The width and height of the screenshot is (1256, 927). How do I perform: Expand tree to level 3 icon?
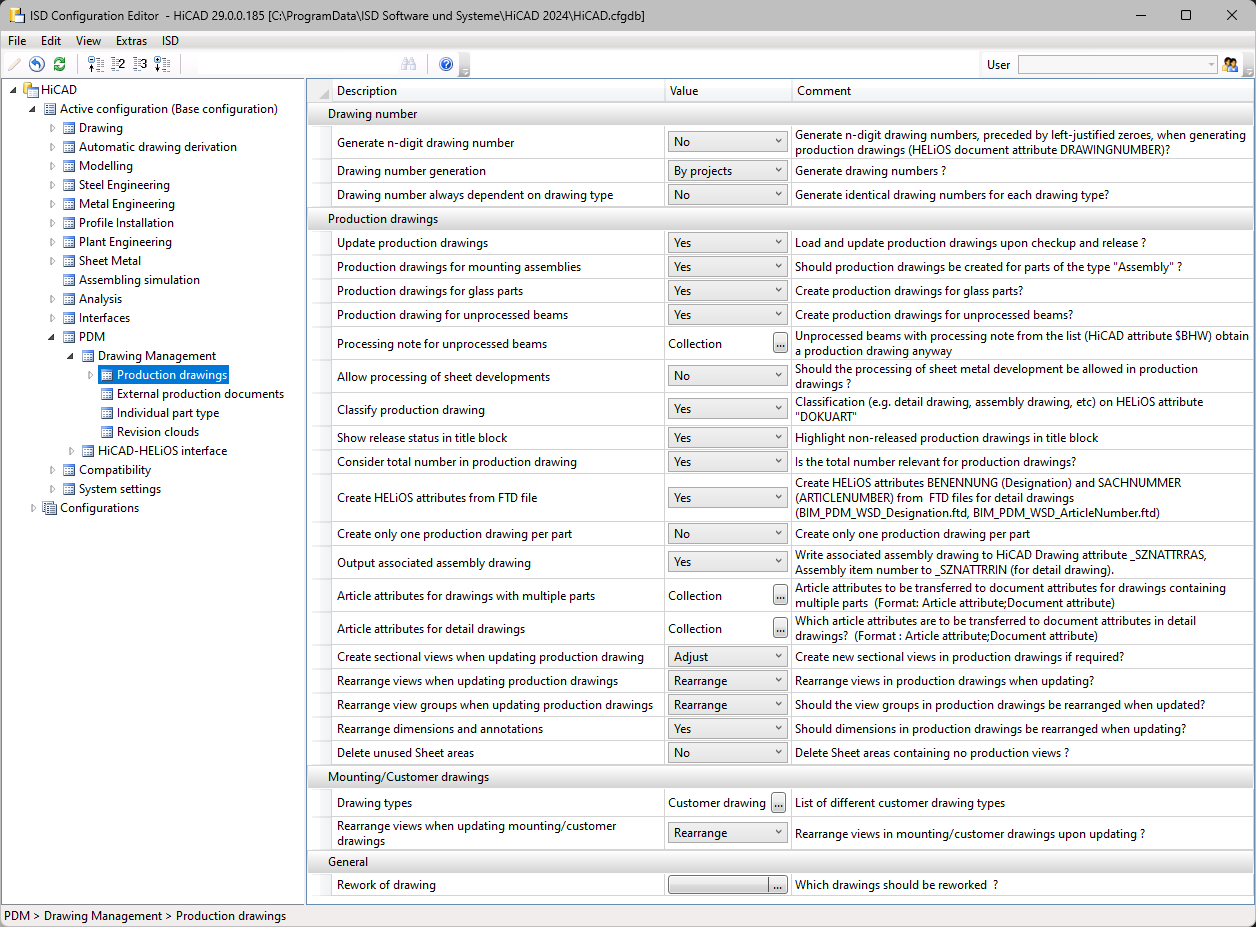pos(140,64)
